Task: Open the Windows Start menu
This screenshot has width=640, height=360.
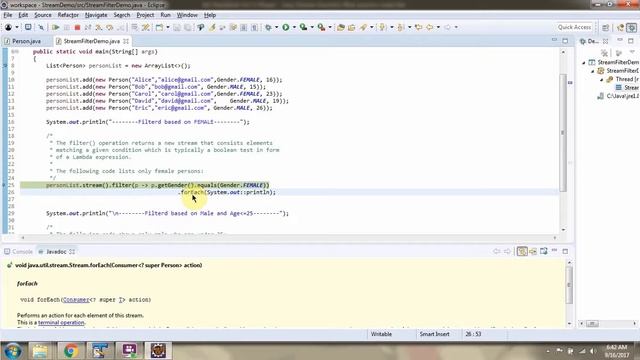Action: pos(12,351)
